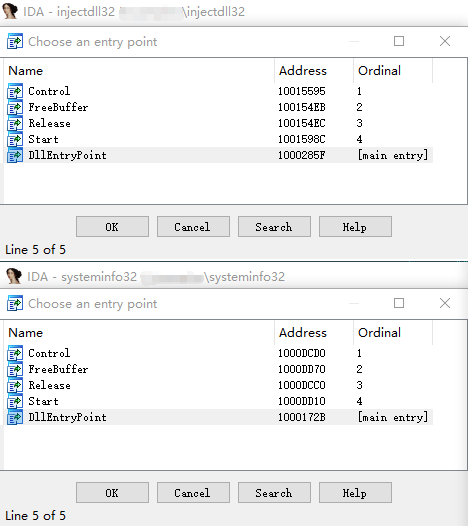
Task: Sort injectdll32 list by Address column header
Action: [314, 71]
